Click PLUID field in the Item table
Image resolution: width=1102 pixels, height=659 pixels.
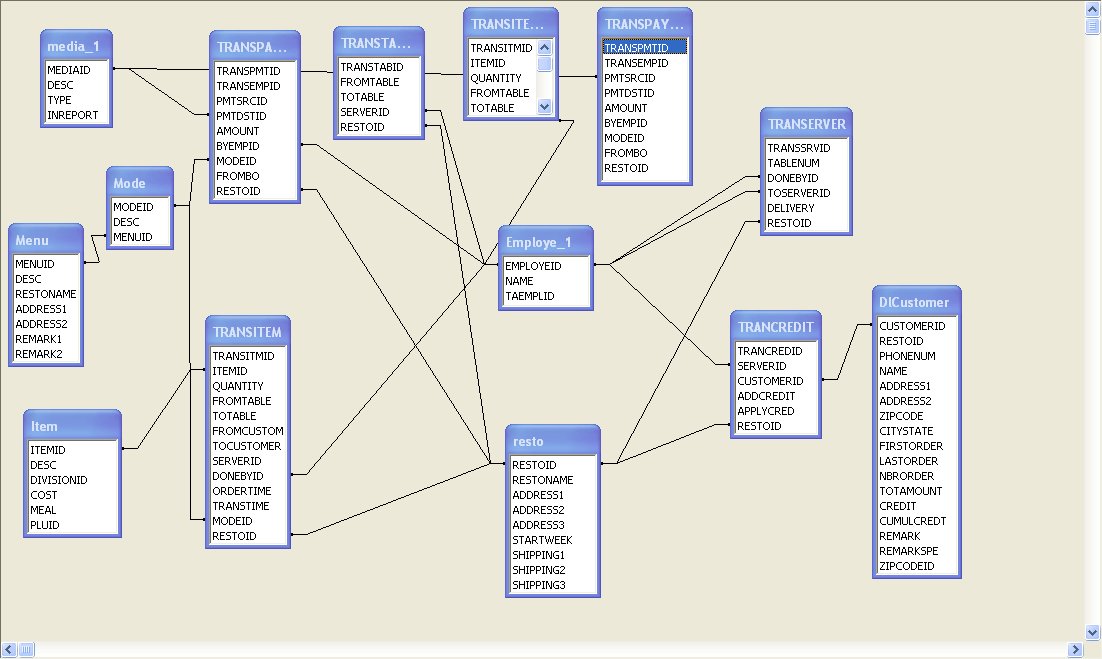coord(45,526)
